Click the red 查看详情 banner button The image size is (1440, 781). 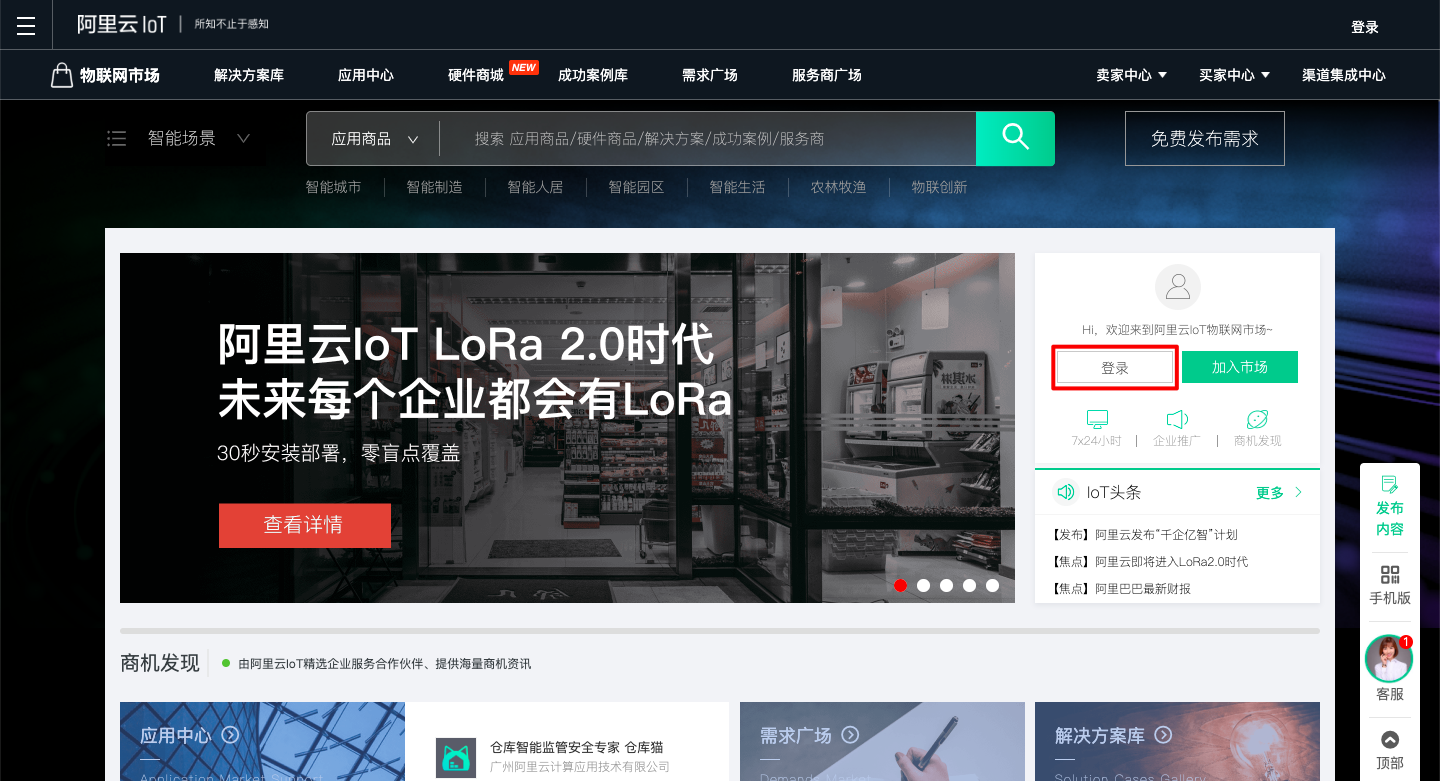click(x=304, y=525)
